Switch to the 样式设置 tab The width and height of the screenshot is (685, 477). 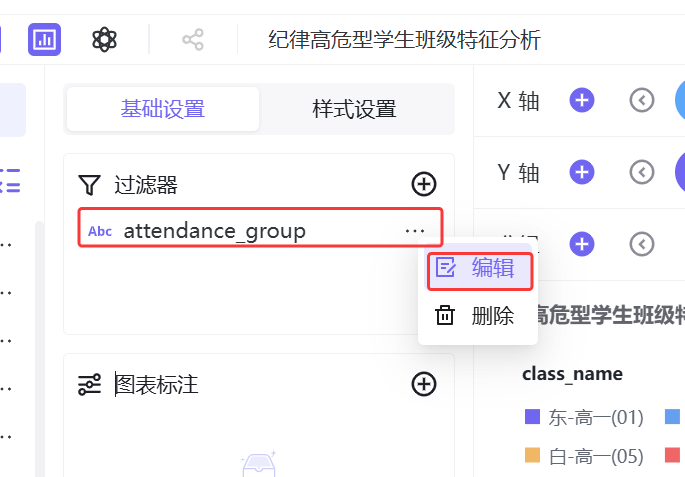click(x=354, y=109)
